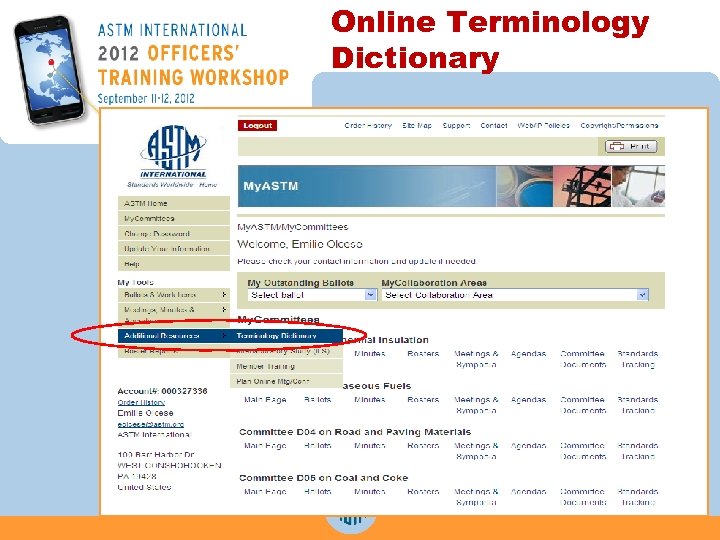Viewport: 720px width, 540px height.
Task: Click Committee D05 on Coal and Coke heading
Action: [x=323, y=478]
